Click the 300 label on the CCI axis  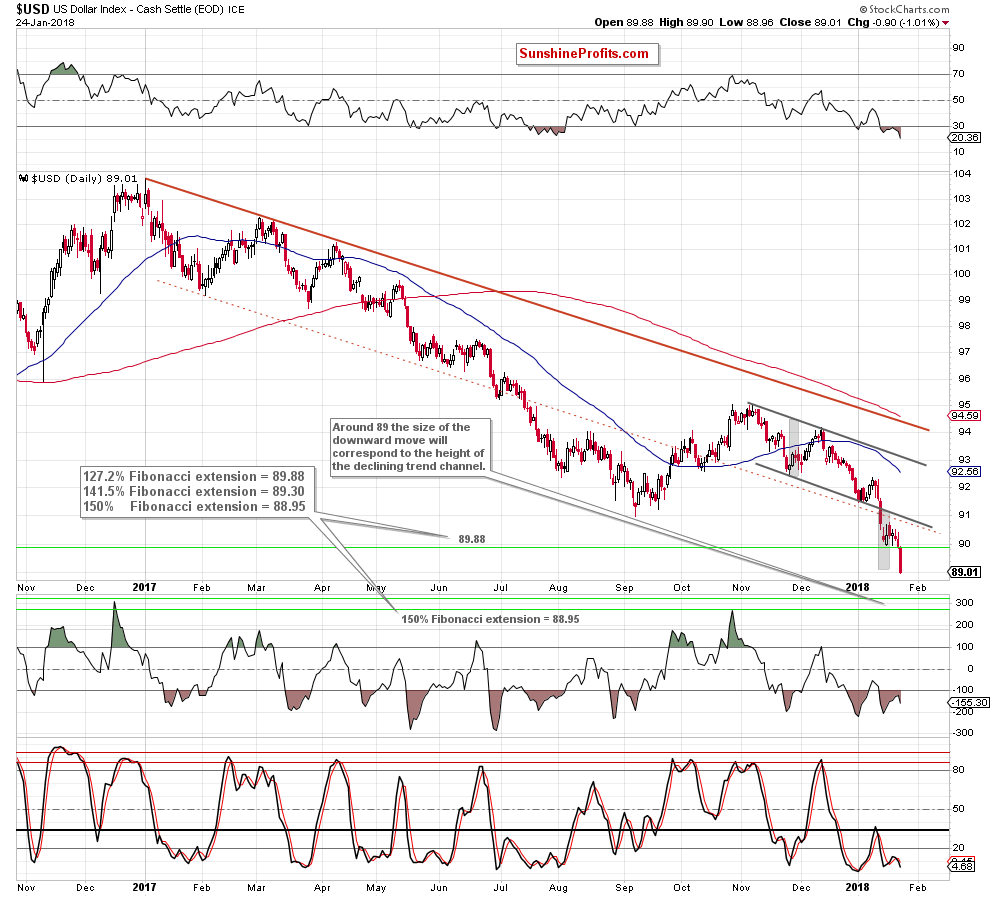(x=963, y=603)
